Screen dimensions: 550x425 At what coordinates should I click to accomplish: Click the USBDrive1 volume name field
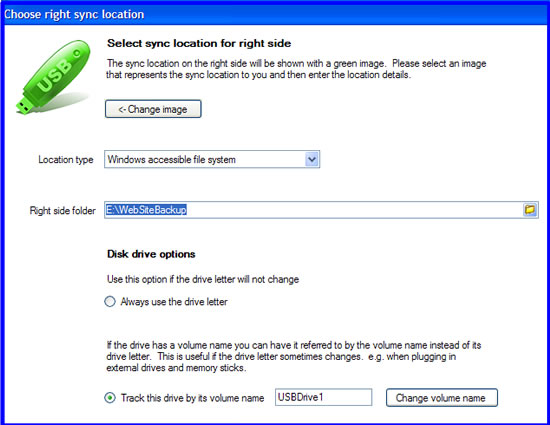click(x=323, y=397)
